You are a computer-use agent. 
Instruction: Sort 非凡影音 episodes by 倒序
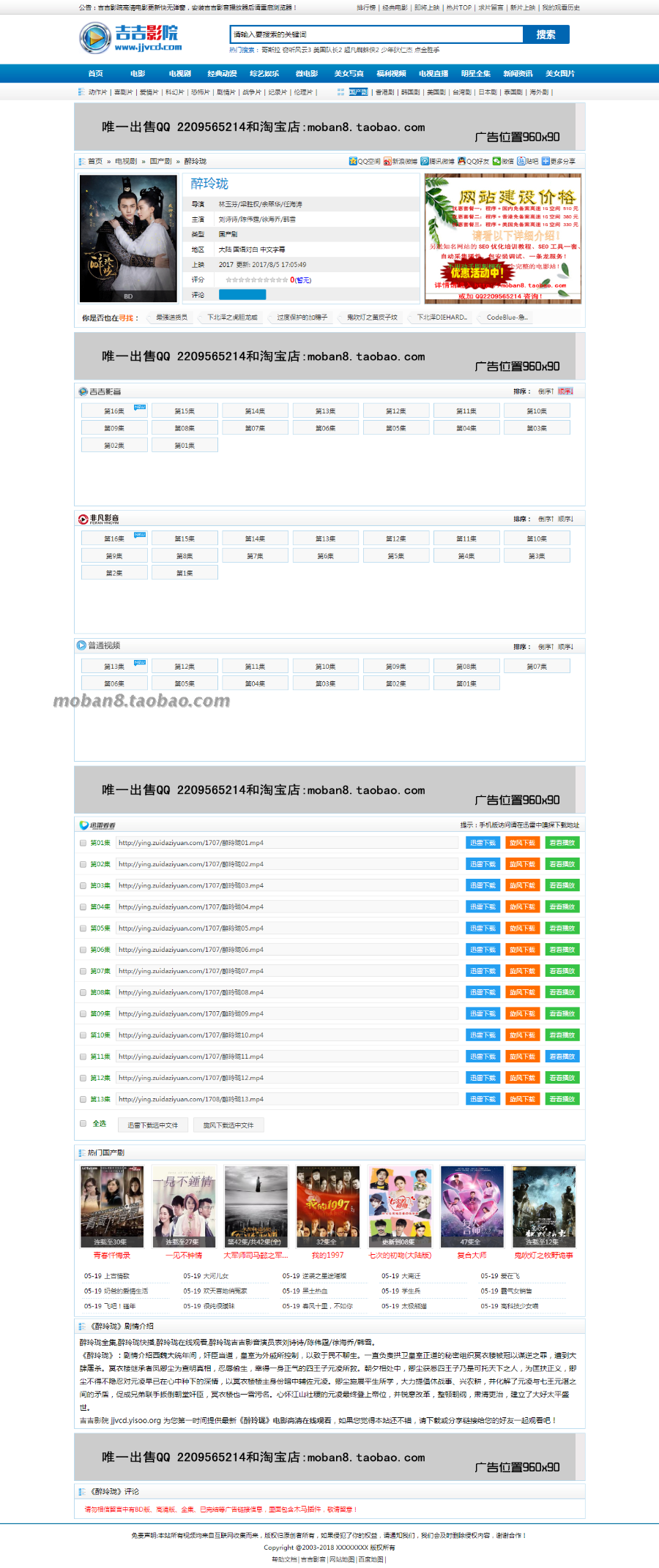tap(546, 519)
